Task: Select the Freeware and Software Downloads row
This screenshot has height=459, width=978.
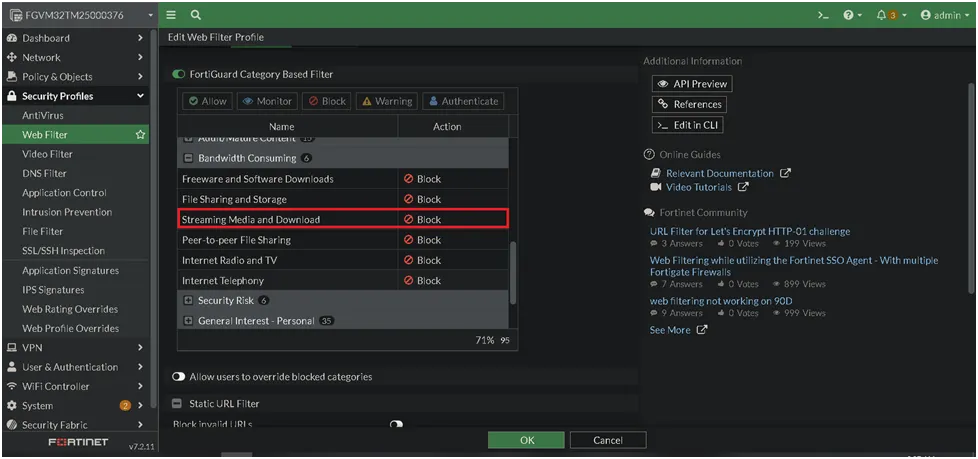Action: (x=343, y=179)
